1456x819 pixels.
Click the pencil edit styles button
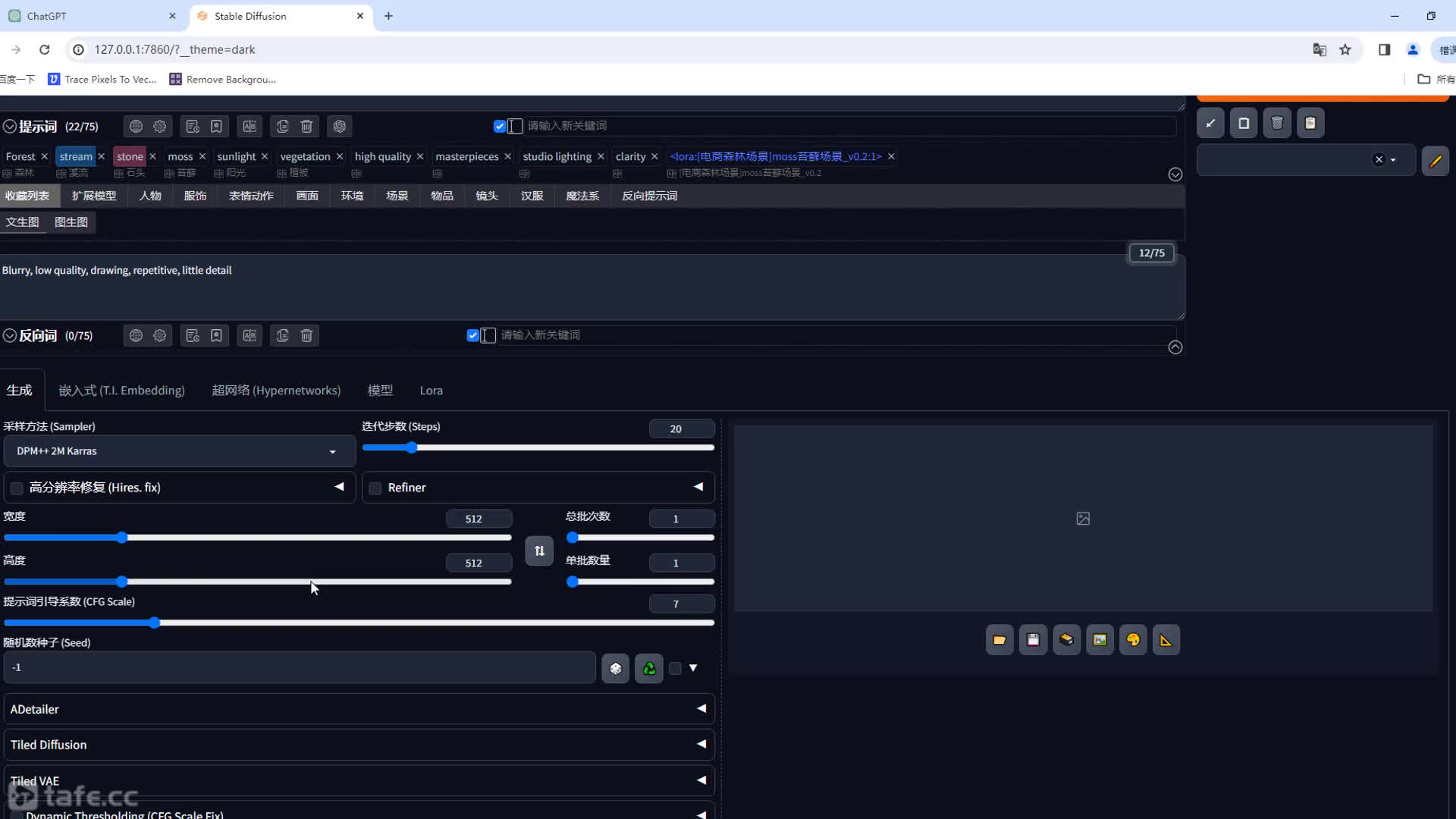click(x=1436, y=160)
